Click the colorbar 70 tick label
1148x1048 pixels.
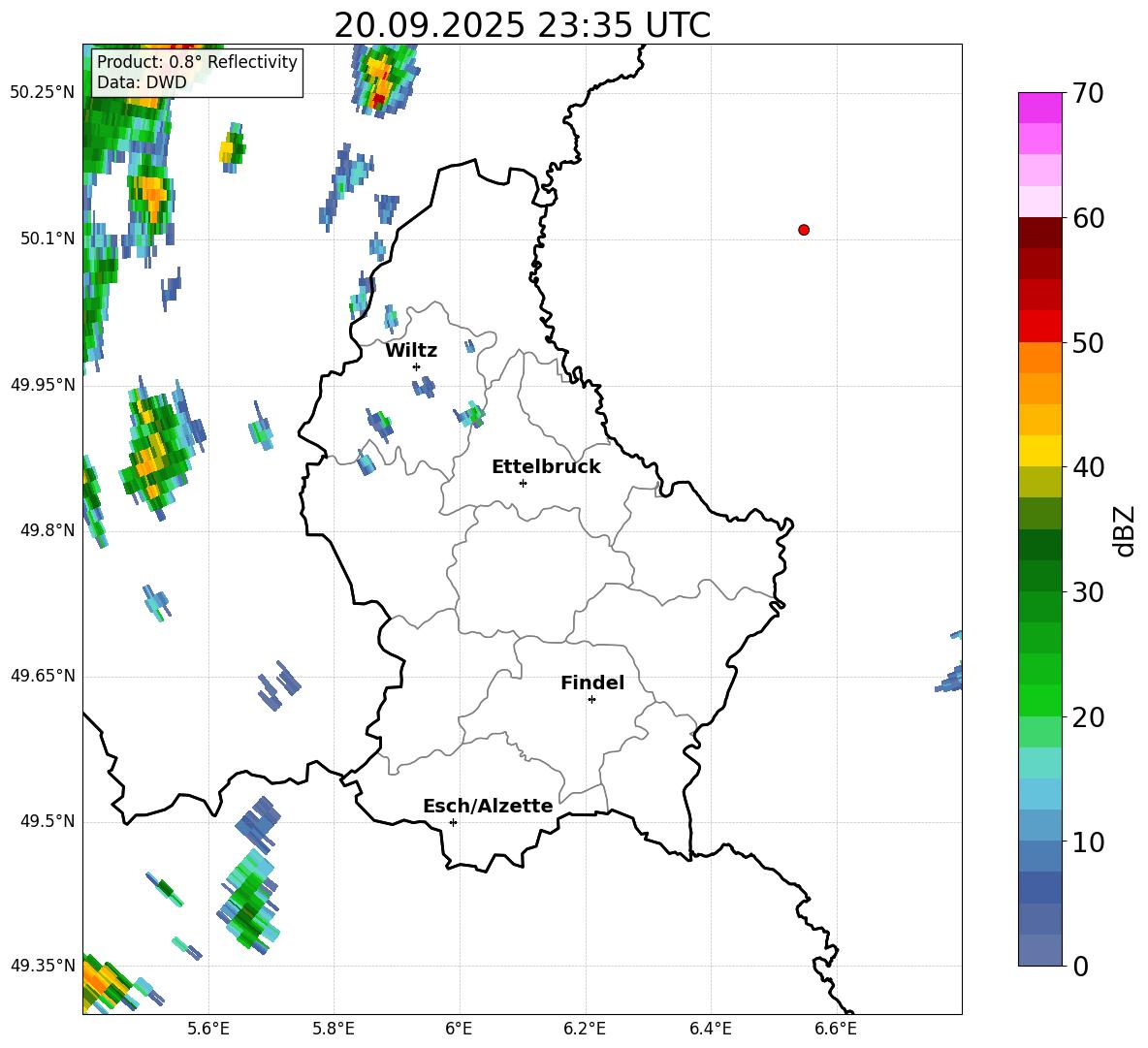tap(1088, 93)
